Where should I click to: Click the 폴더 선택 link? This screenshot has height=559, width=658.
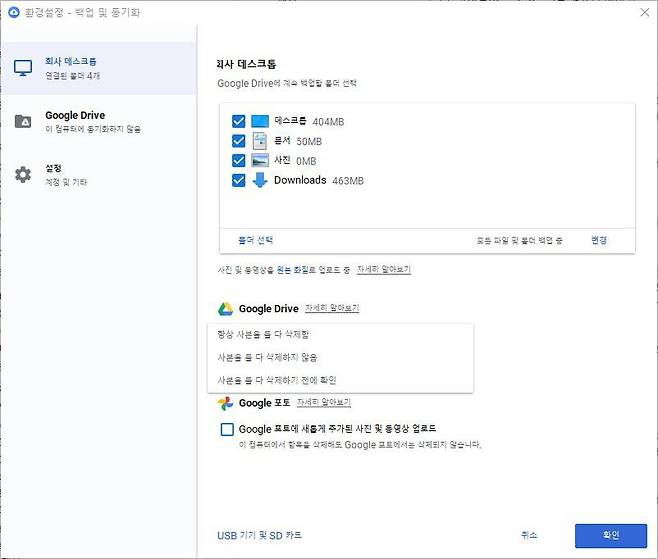click(256, 240)
